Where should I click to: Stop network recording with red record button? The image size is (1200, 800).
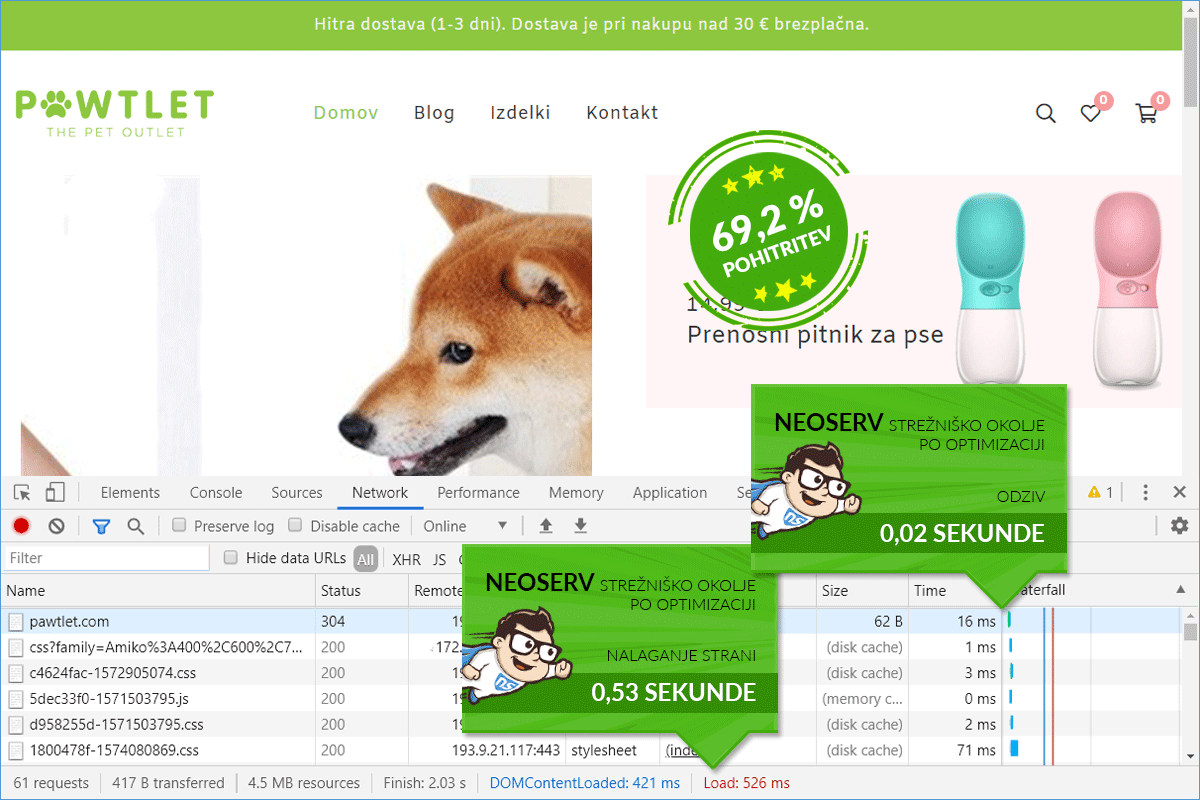21,526
